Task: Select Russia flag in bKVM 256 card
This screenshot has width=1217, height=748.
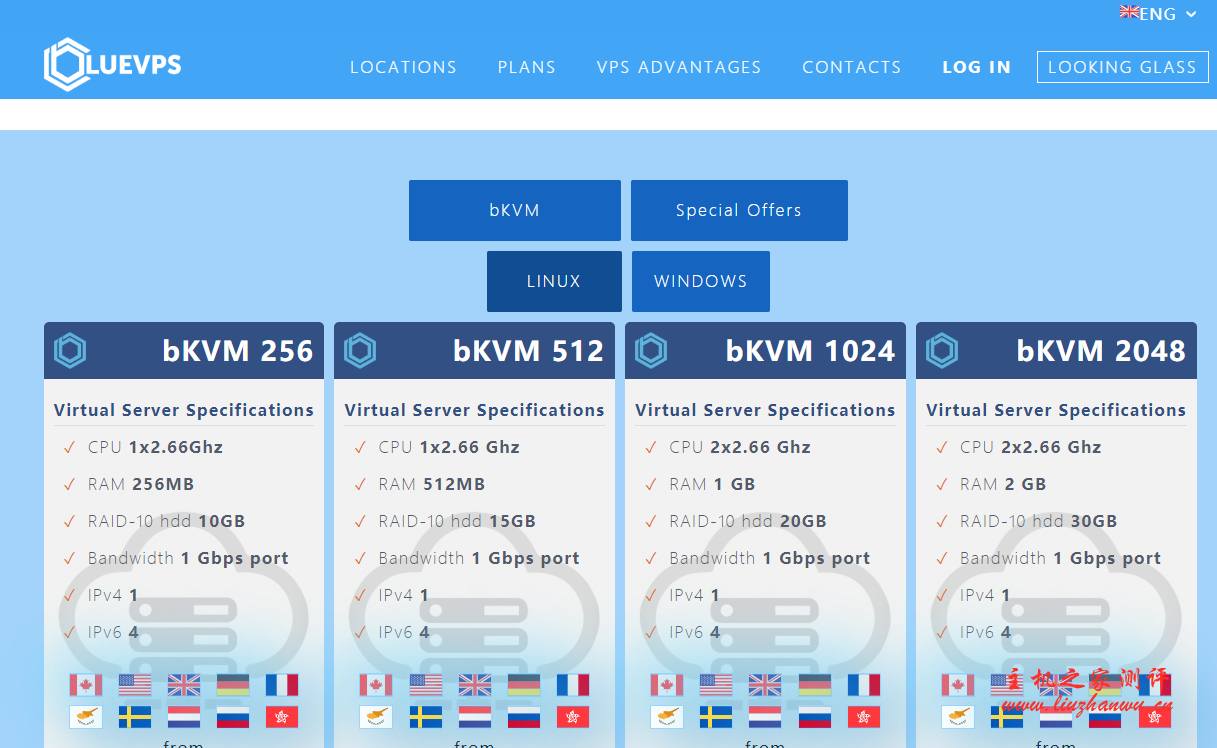Action: (x=233, y=717)
